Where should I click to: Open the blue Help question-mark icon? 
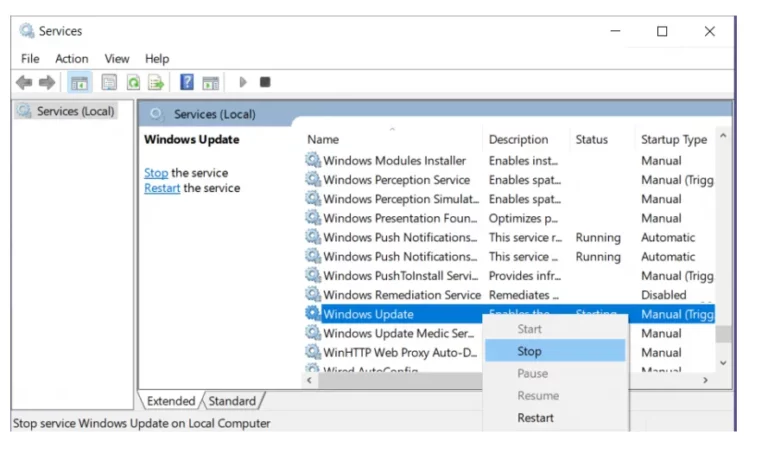(x=187, y=82)
